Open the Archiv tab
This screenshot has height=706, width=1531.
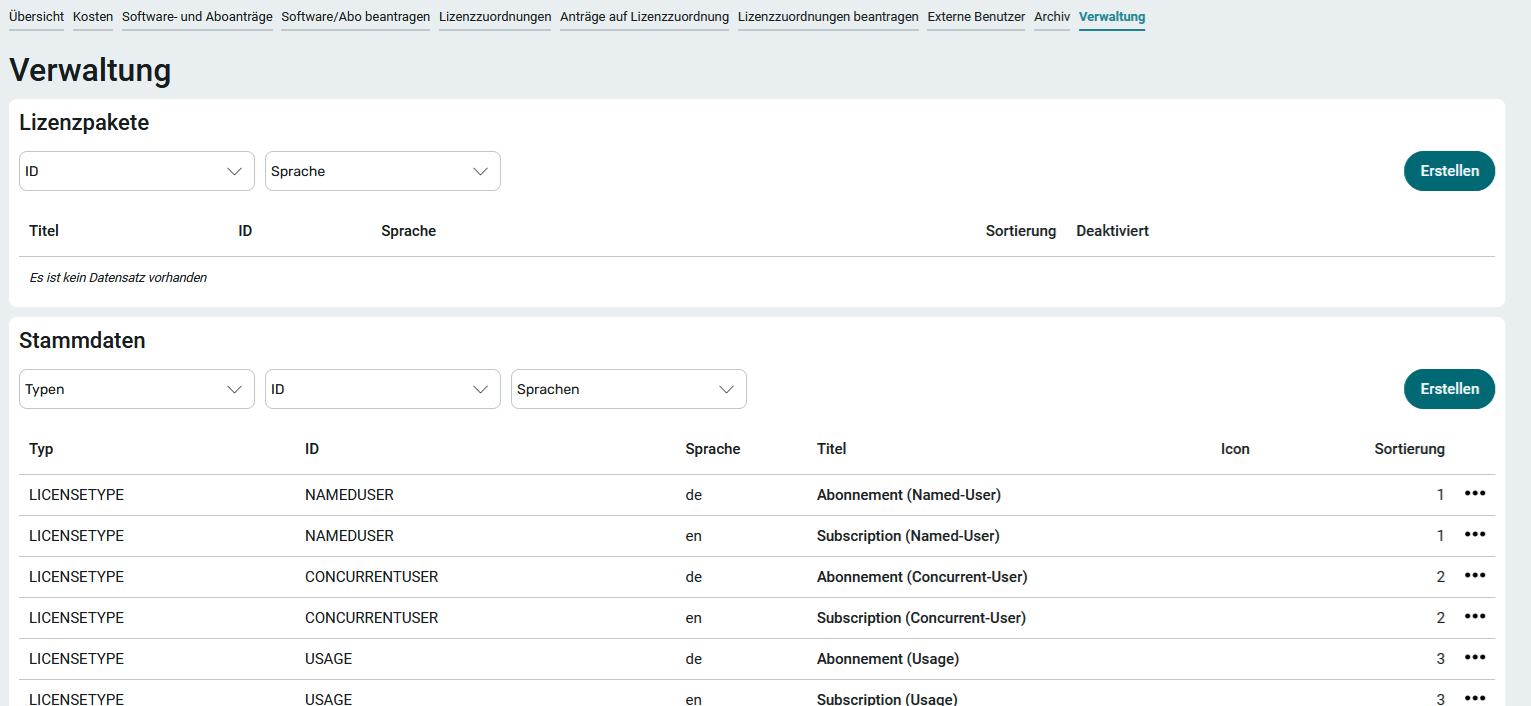(x=1052, y=17)
